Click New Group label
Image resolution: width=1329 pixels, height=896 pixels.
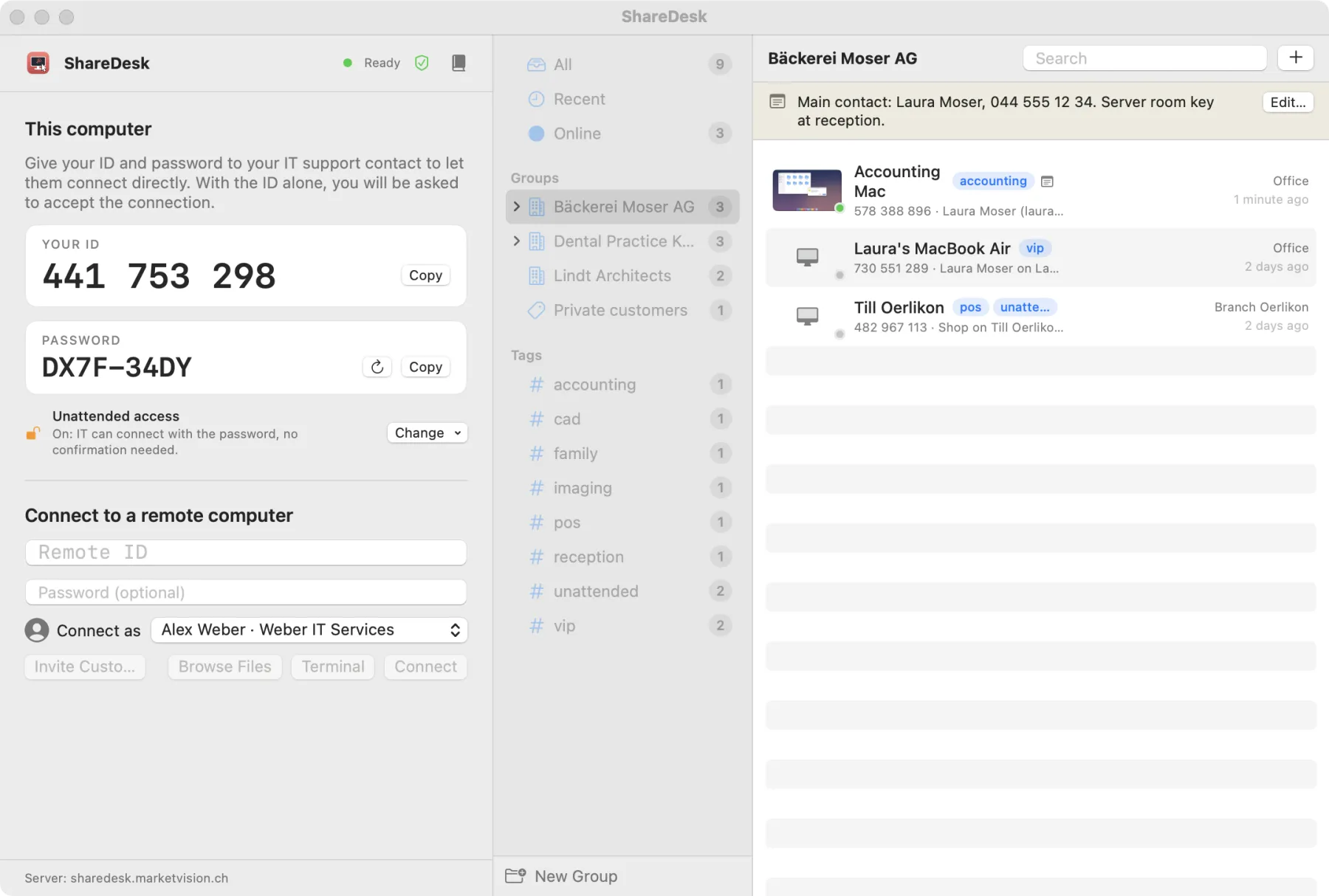tap(576, 876)
